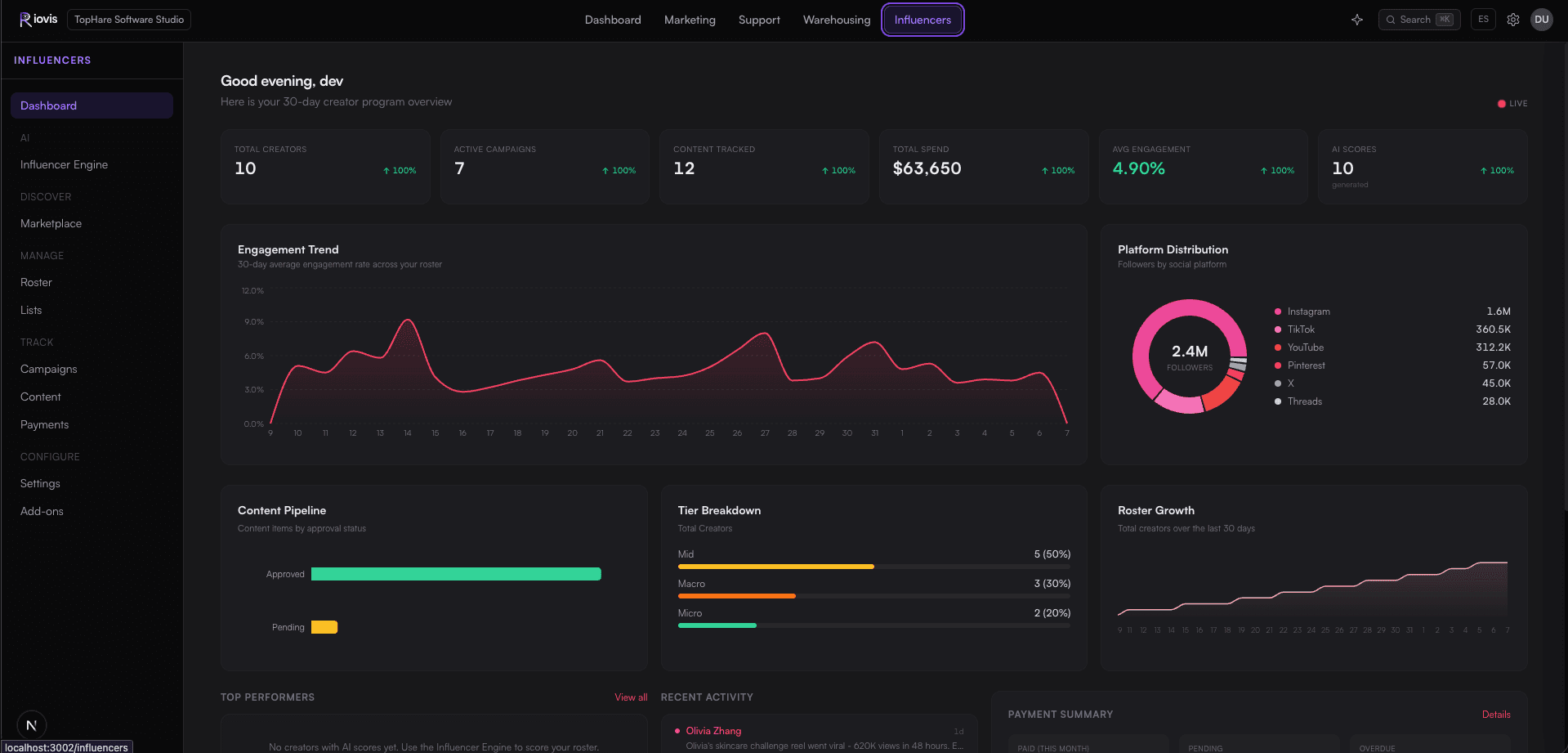Open Influencer Engine in the sidebar
The image size is (1568, 753).
coord(92,164)
